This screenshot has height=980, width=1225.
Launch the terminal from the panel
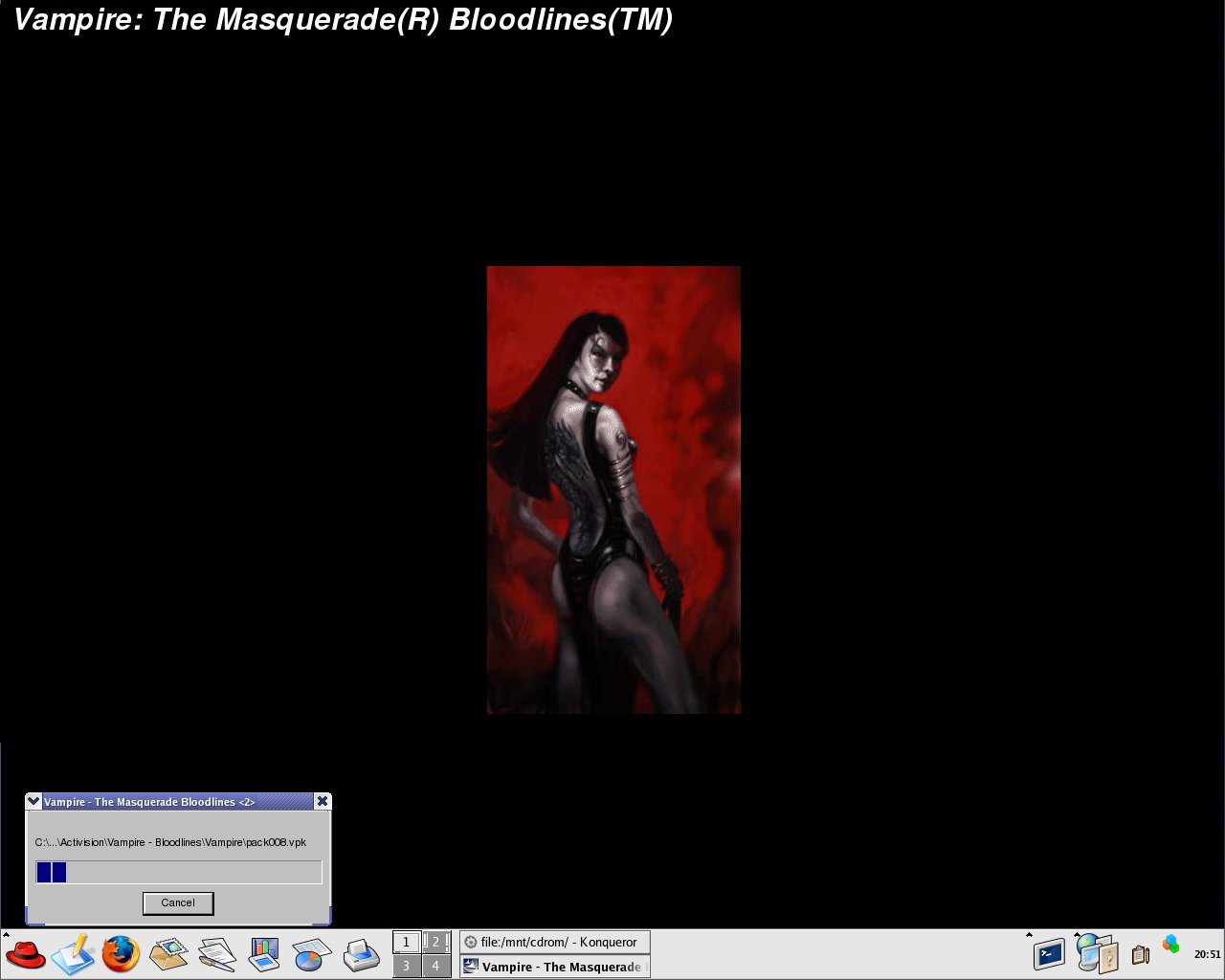pyautogui.click(x=1049, y=954)
